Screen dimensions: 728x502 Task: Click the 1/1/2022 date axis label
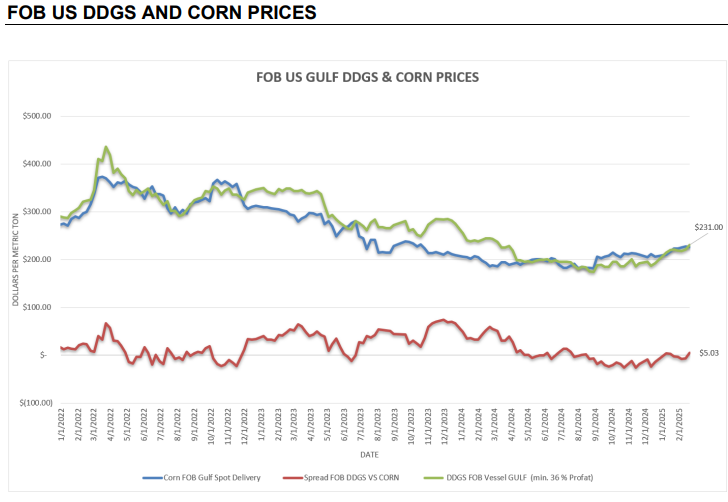[61, 424]
